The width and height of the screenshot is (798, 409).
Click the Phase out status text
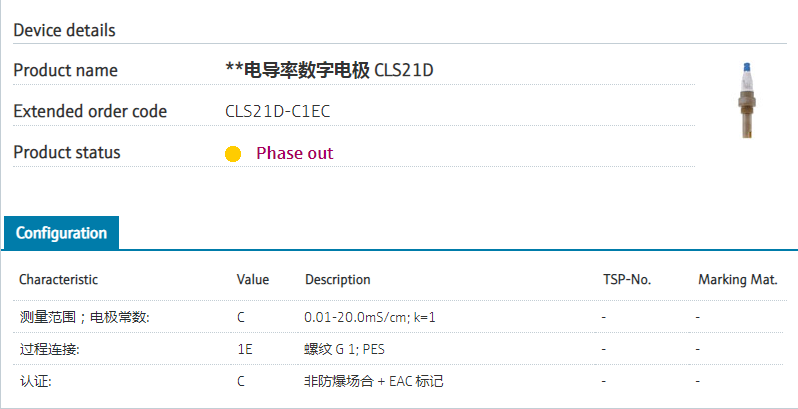294,153
